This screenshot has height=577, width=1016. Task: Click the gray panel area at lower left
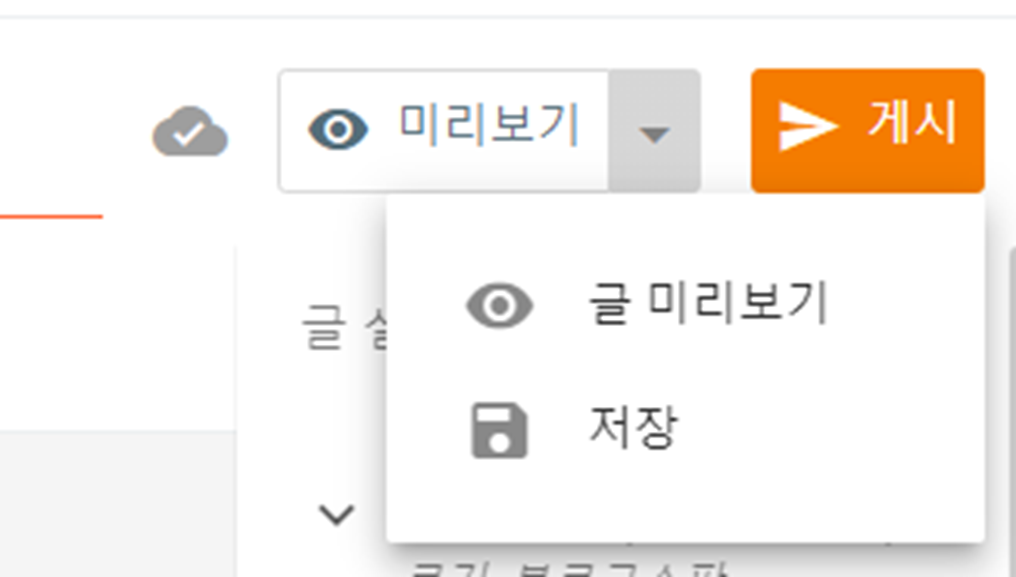(117, 504)
